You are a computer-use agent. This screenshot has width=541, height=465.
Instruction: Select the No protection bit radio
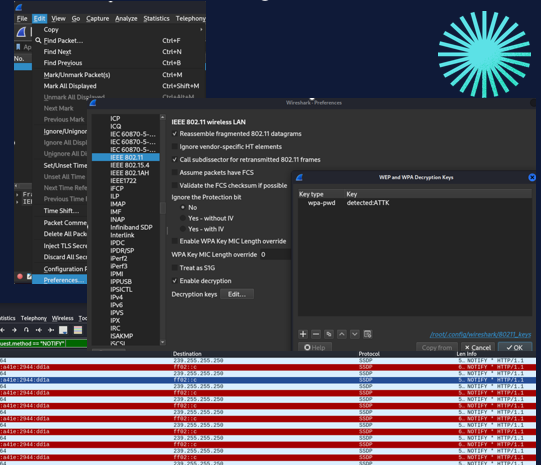click(x=183, y=207)
